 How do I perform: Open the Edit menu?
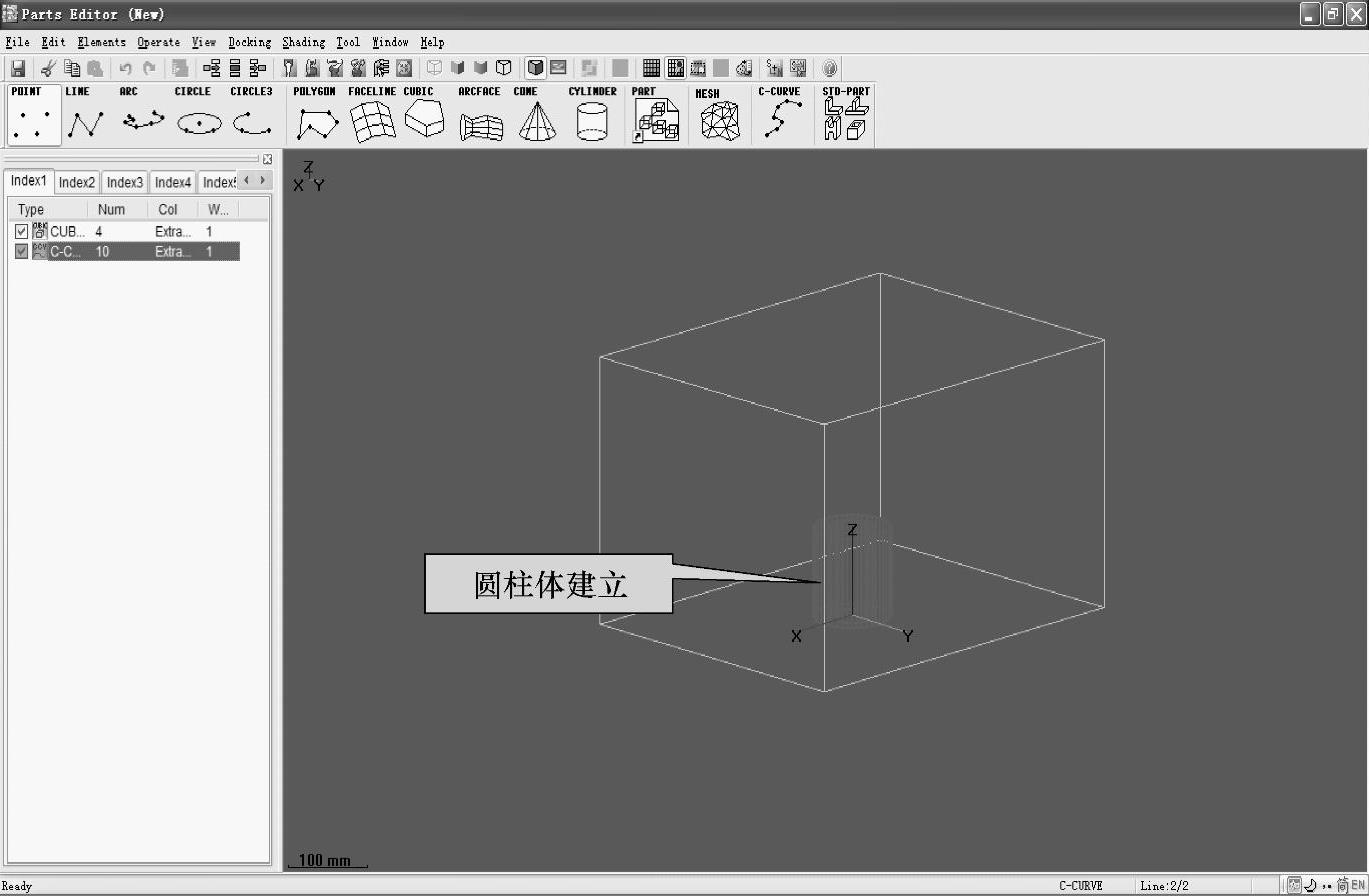tap(53, 42)
